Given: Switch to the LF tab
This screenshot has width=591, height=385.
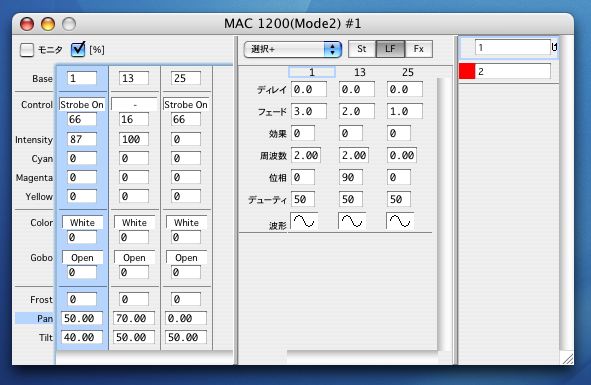Looking at the screenshot, I should (x=390, y=49).
